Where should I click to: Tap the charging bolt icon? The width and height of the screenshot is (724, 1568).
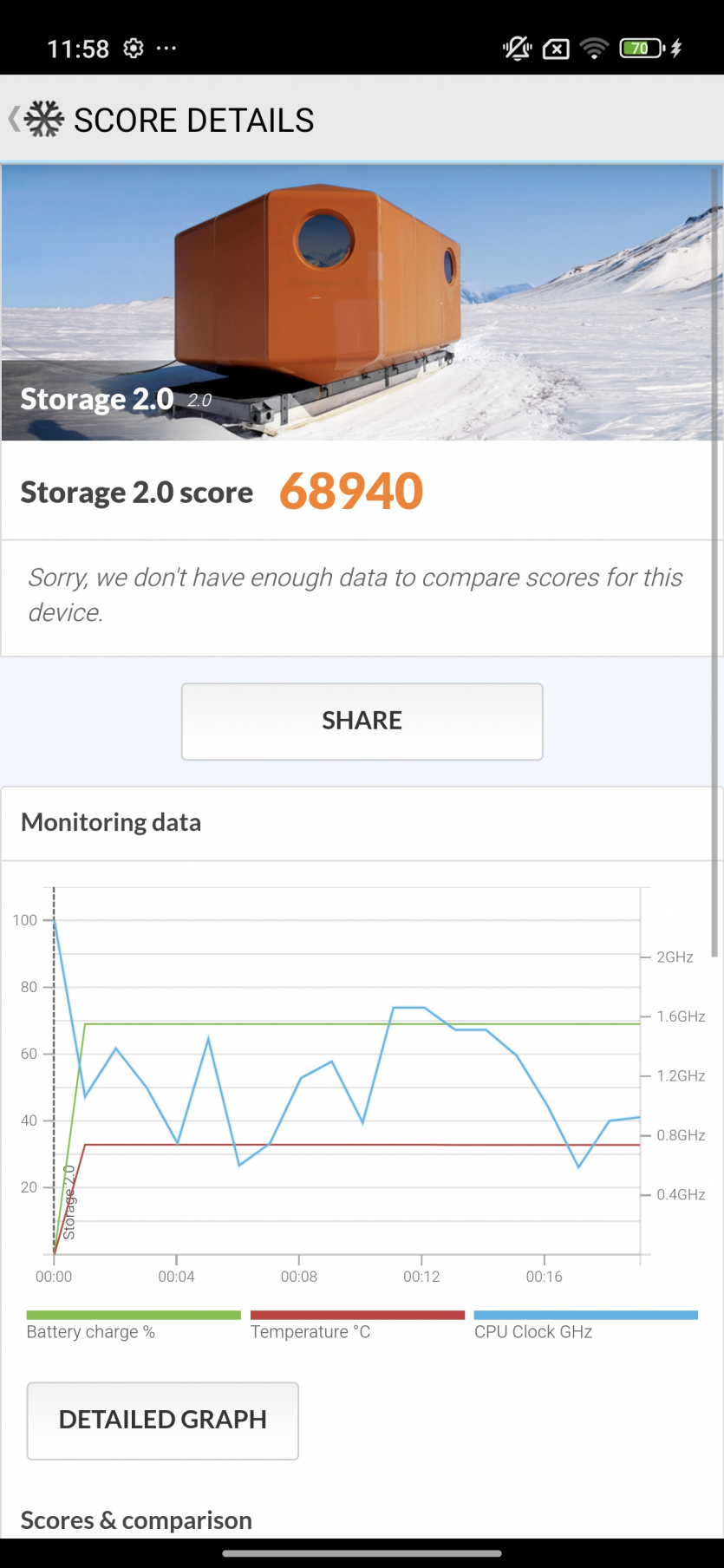coord(676,49)
